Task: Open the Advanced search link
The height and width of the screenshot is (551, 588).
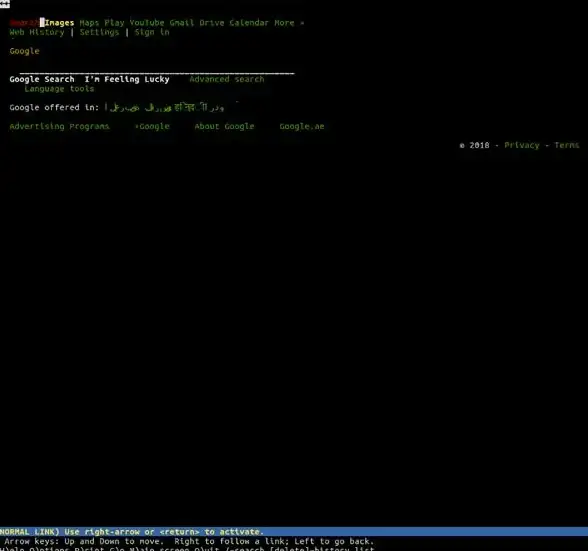Action: click(227, 80)
